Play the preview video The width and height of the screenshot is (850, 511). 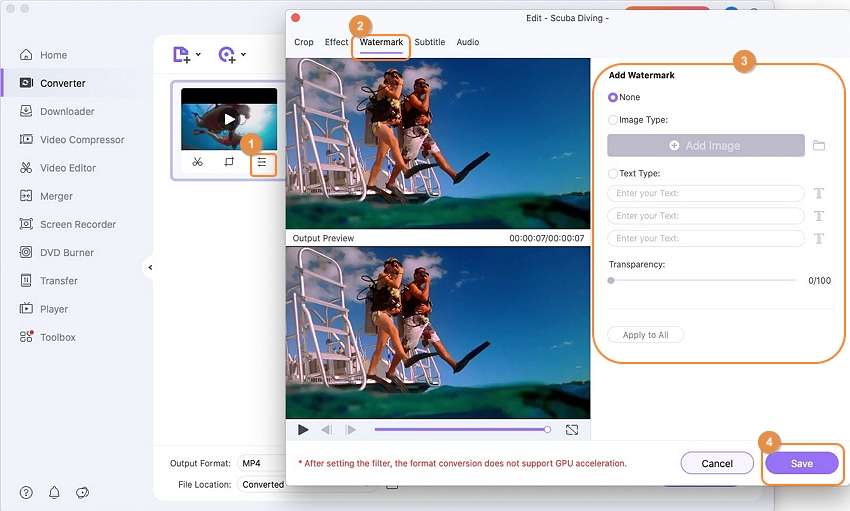[303, 430]
